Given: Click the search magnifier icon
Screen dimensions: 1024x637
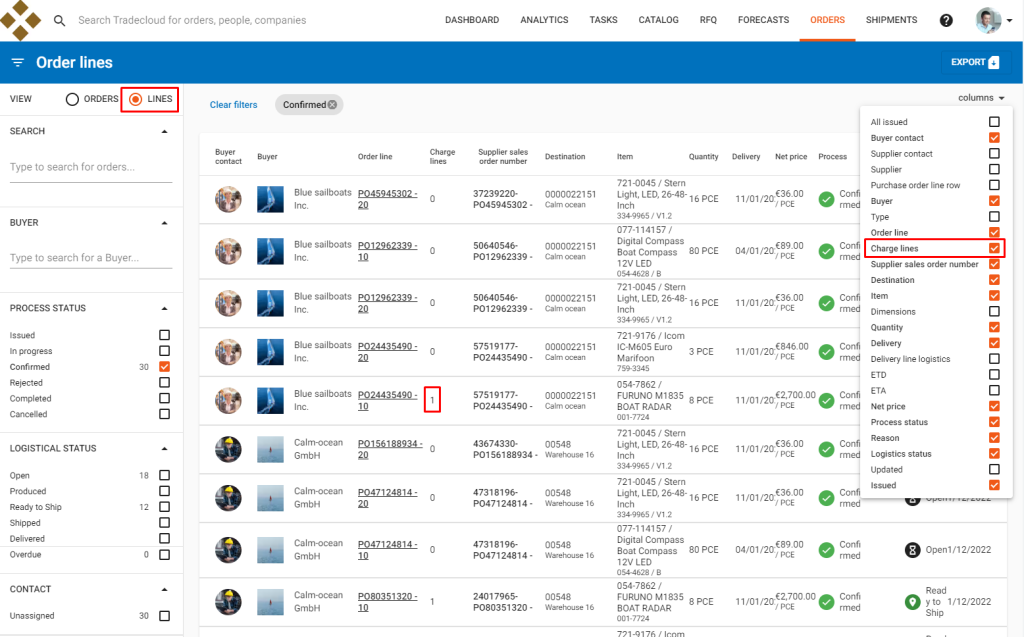Looking at the screenshot, I should tap(59, 20).
